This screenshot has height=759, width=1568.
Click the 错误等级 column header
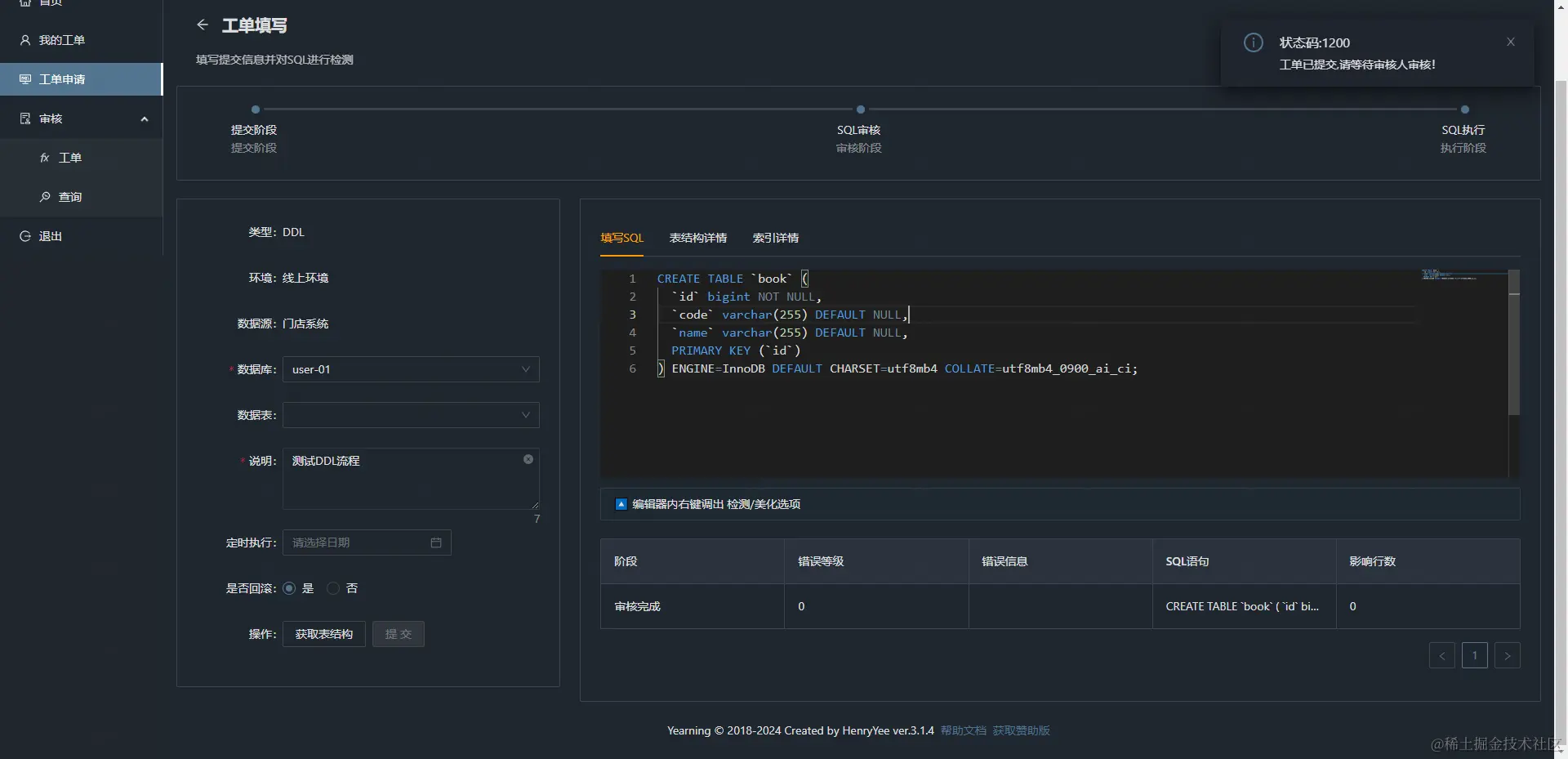point(877,561)
